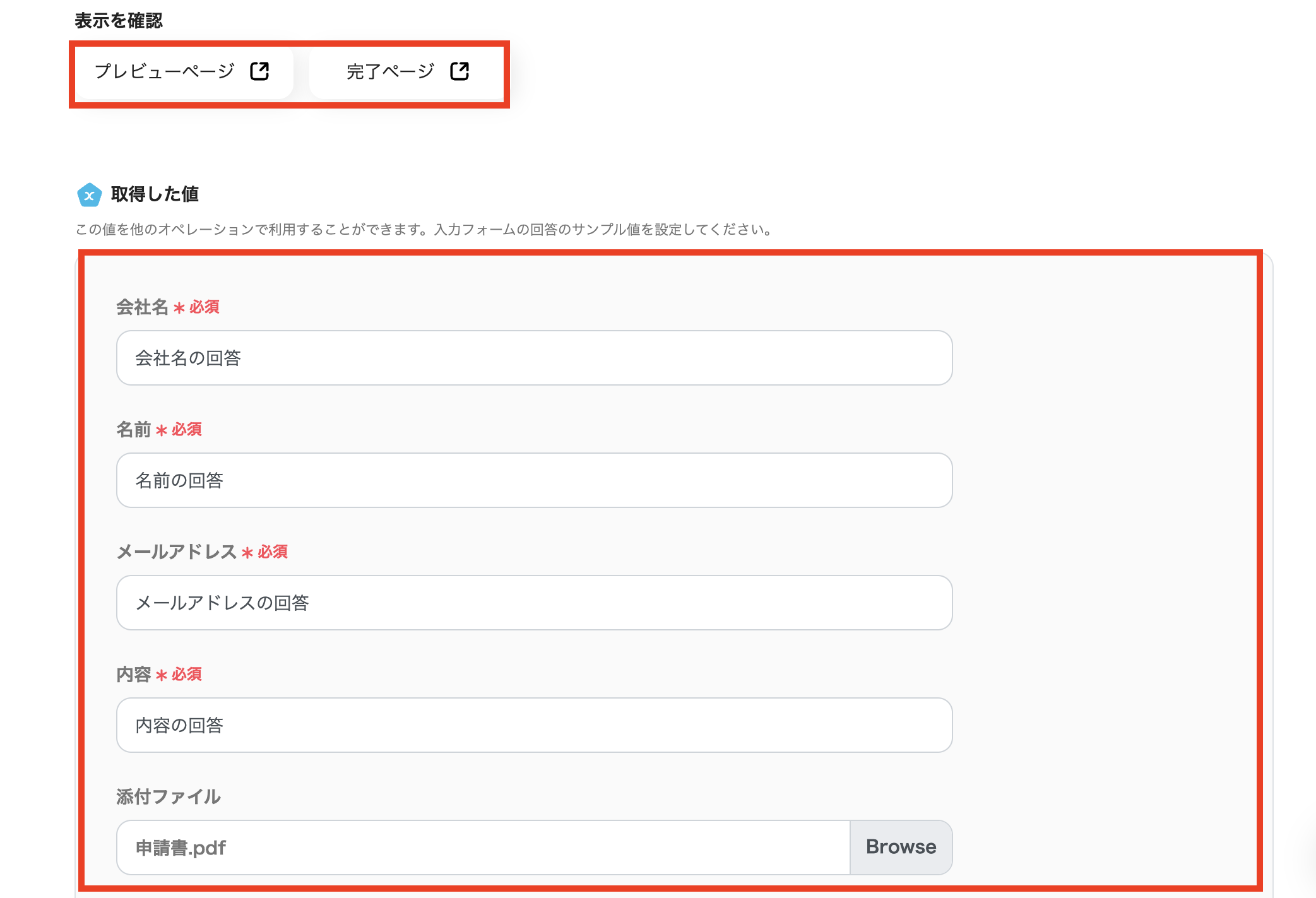Click the 会社名 field label
This screenshot has width=1316, height=898.
point(142,307)
